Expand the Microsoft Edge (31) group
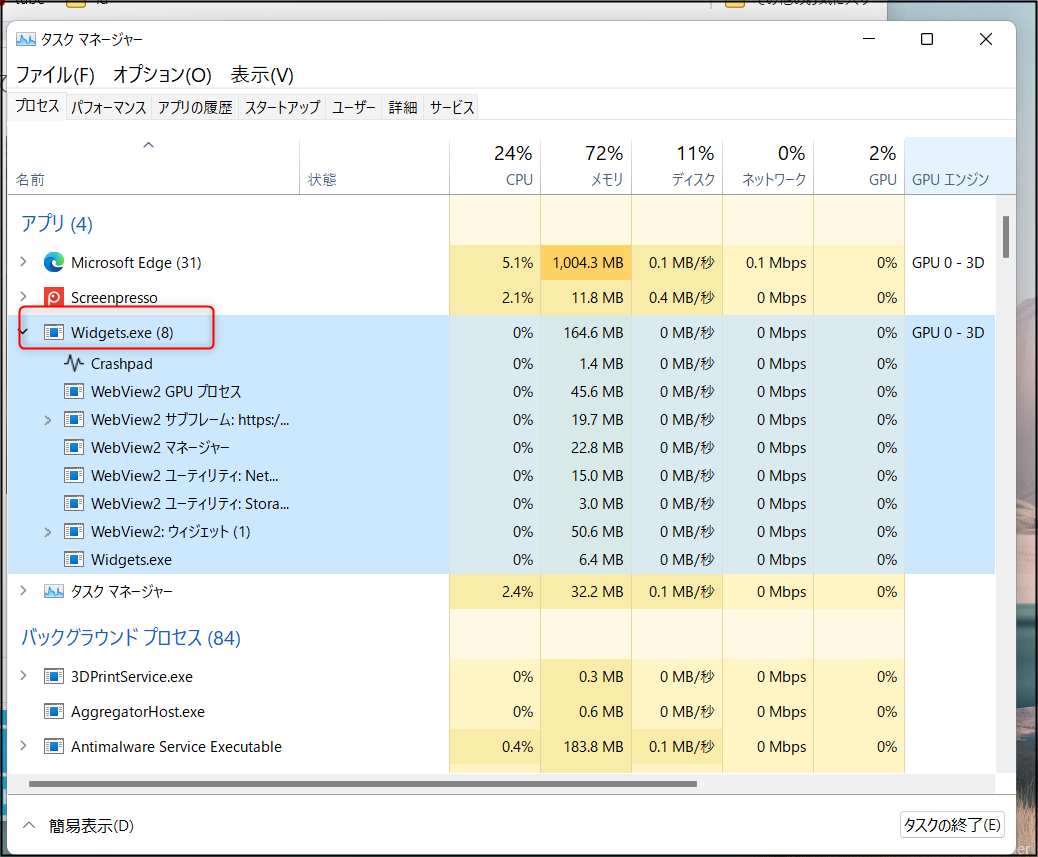Viewport: 1038px width, 857px height. (23, 262)
